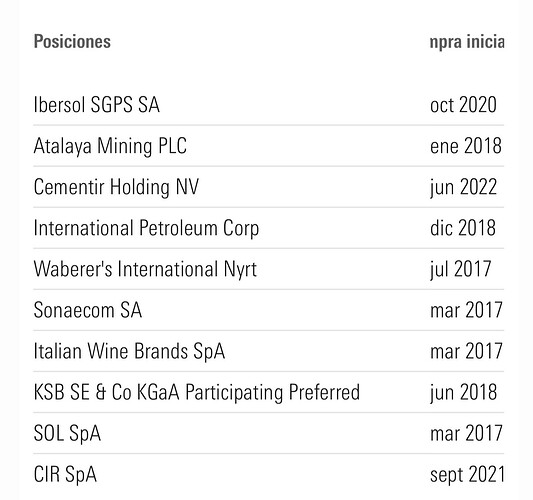Image resolution: width=533 pixels, height=500 pixels.
Task: Click the jul 2017 date cell
Action: 461,269
